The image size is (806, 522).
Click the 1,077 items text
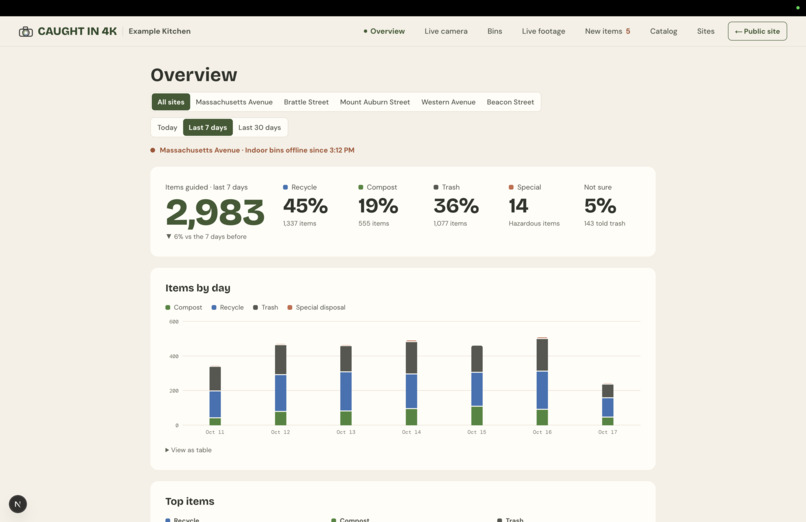(x=450, y=223)
